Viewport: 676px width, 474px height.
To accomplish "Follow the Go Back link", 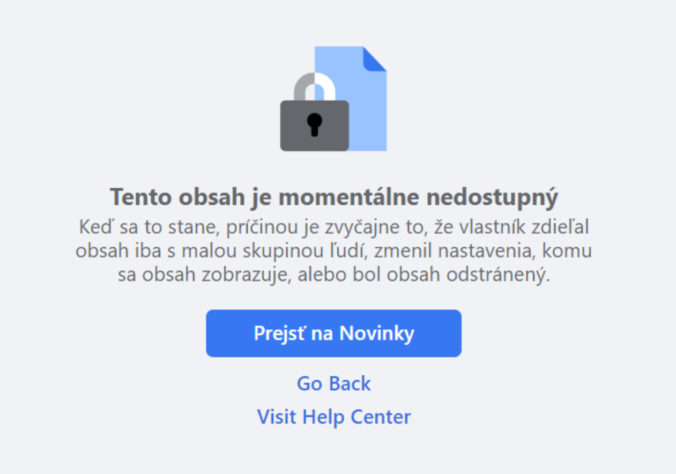I will pos(333,383).
